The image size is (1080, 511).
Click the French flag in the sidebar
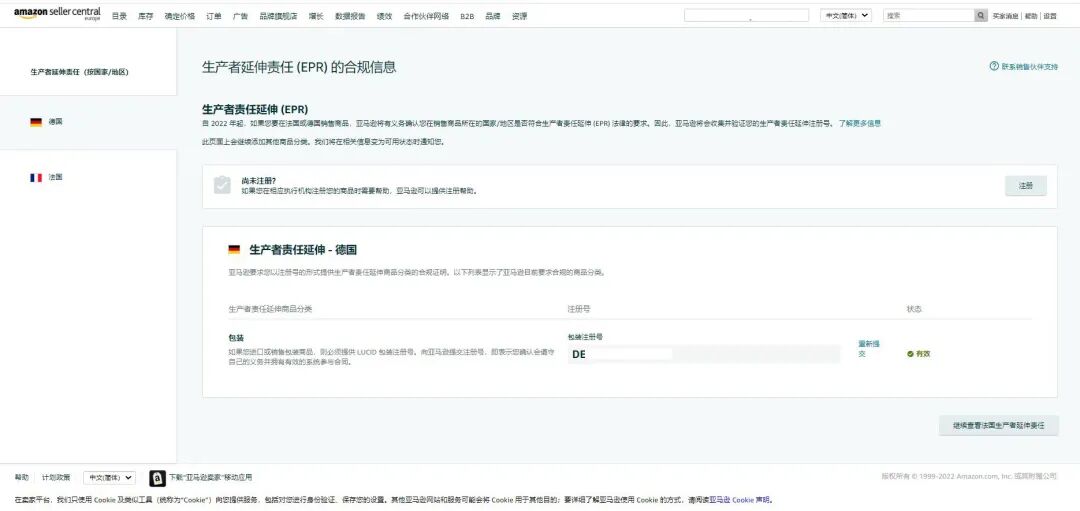36,177
